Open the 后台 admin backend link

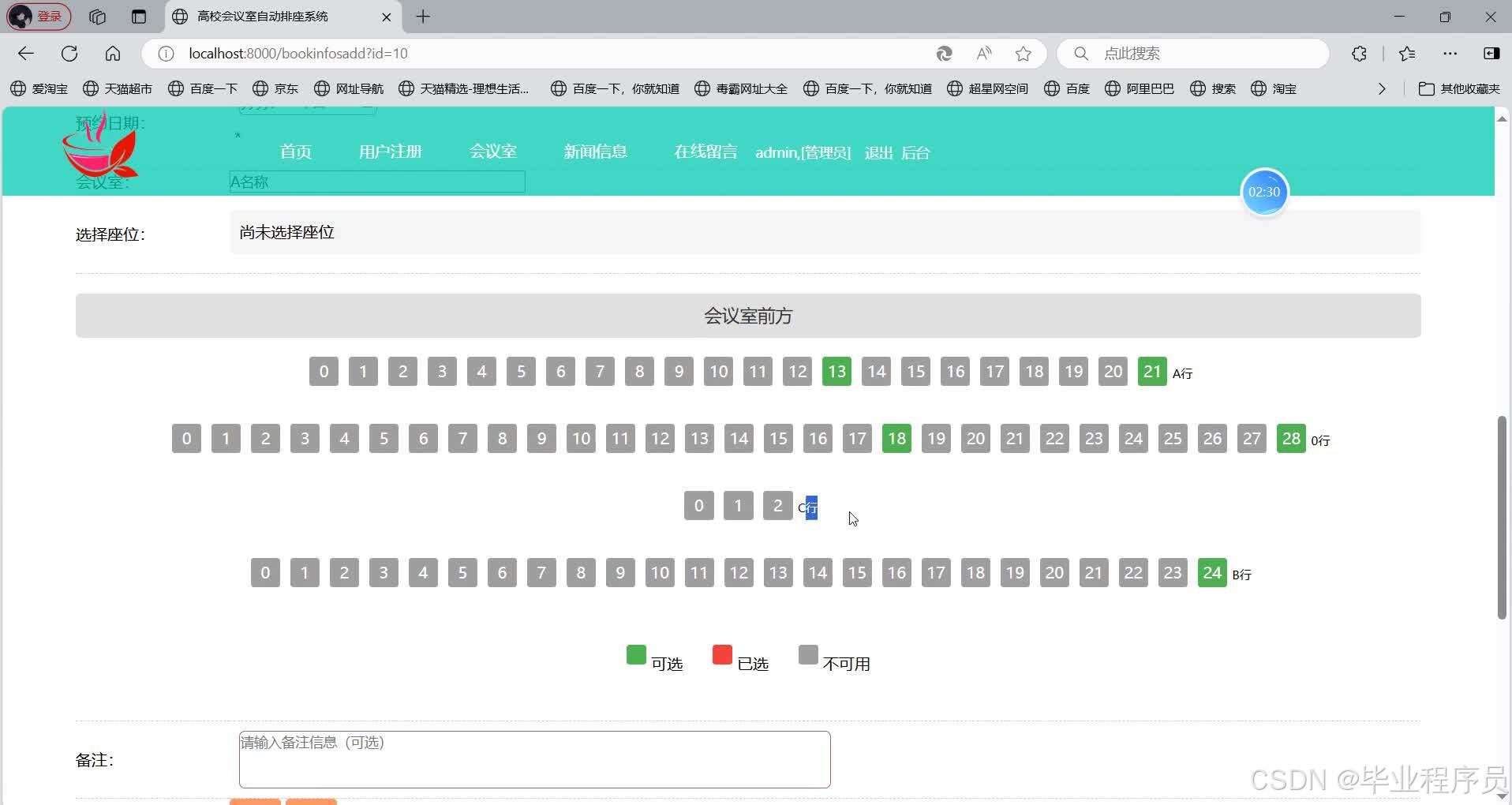pyautogui.click(x=915, y=153)
